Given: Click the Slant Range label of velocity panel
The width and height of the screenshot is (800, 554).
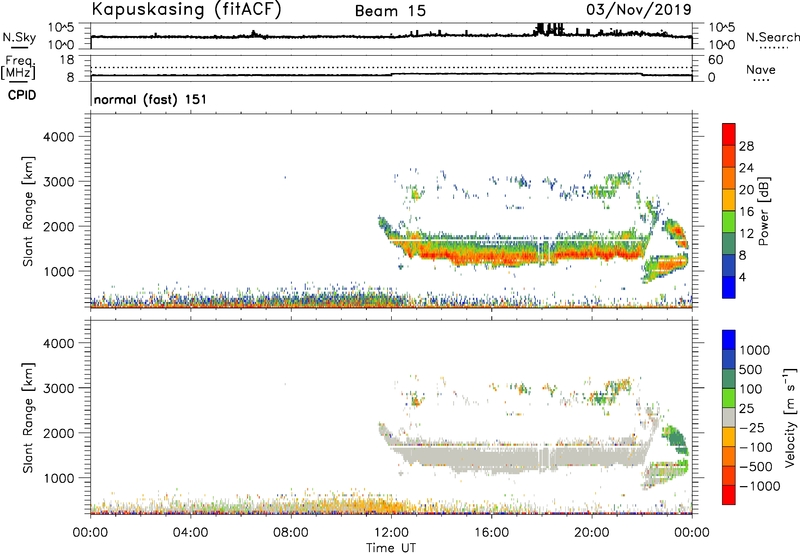Looking at the screenshot, I should coord(28,417).
